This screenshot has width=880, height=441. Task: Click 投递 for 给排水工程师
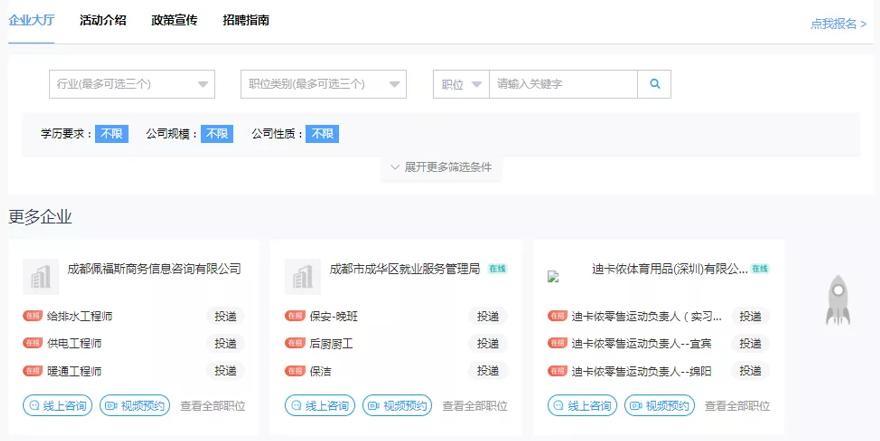226,316
